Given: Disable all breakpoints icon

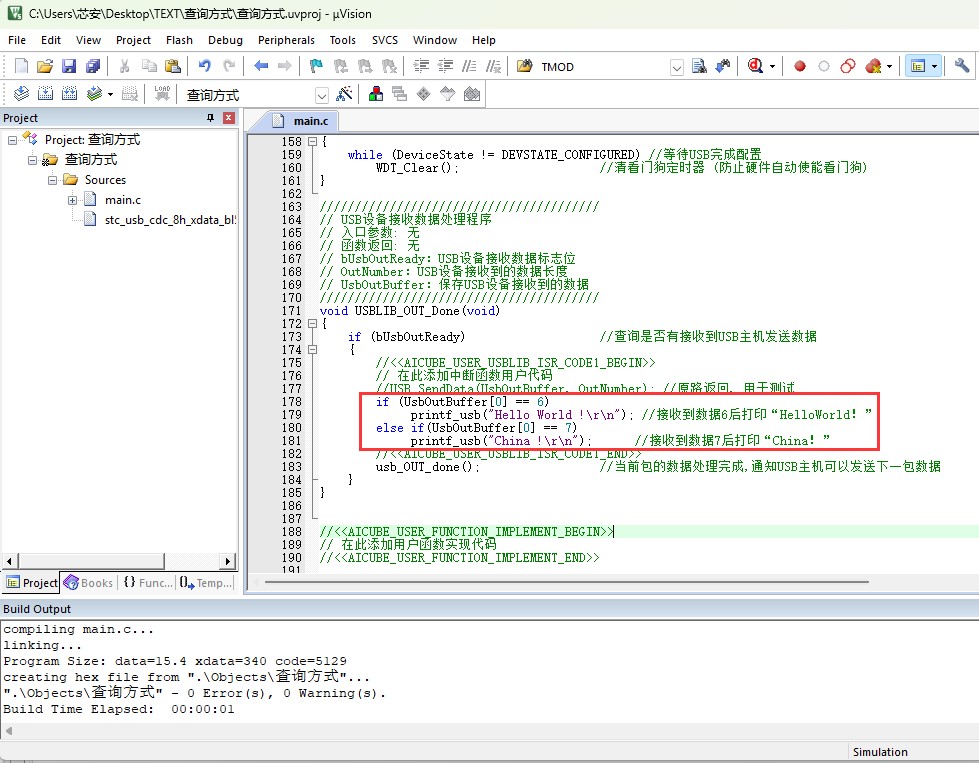Looking at the screenshot, I should coord(848,66).
